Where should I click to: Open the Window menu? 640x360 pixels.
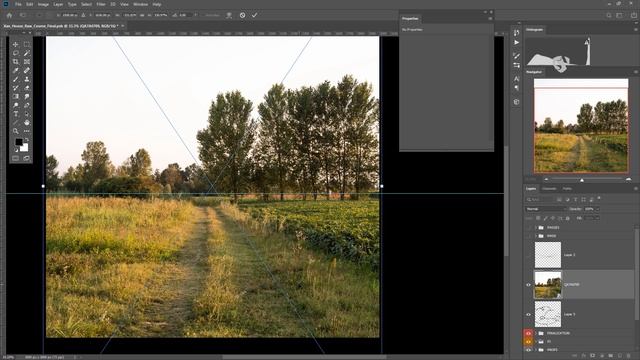tap(140, 4)
